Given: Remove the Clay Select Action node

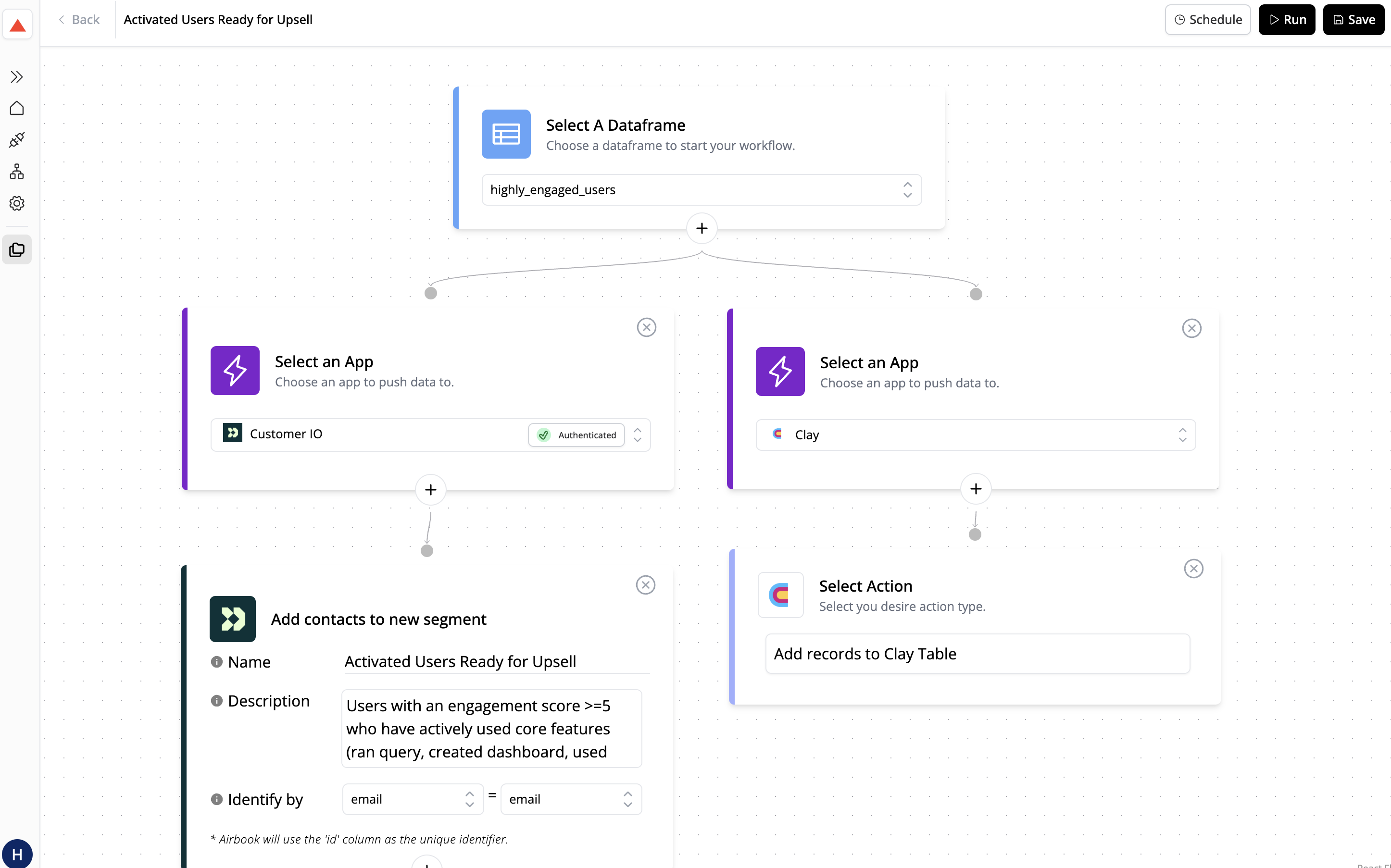Looking at the screenshot, I should [x=1193, y=568].
